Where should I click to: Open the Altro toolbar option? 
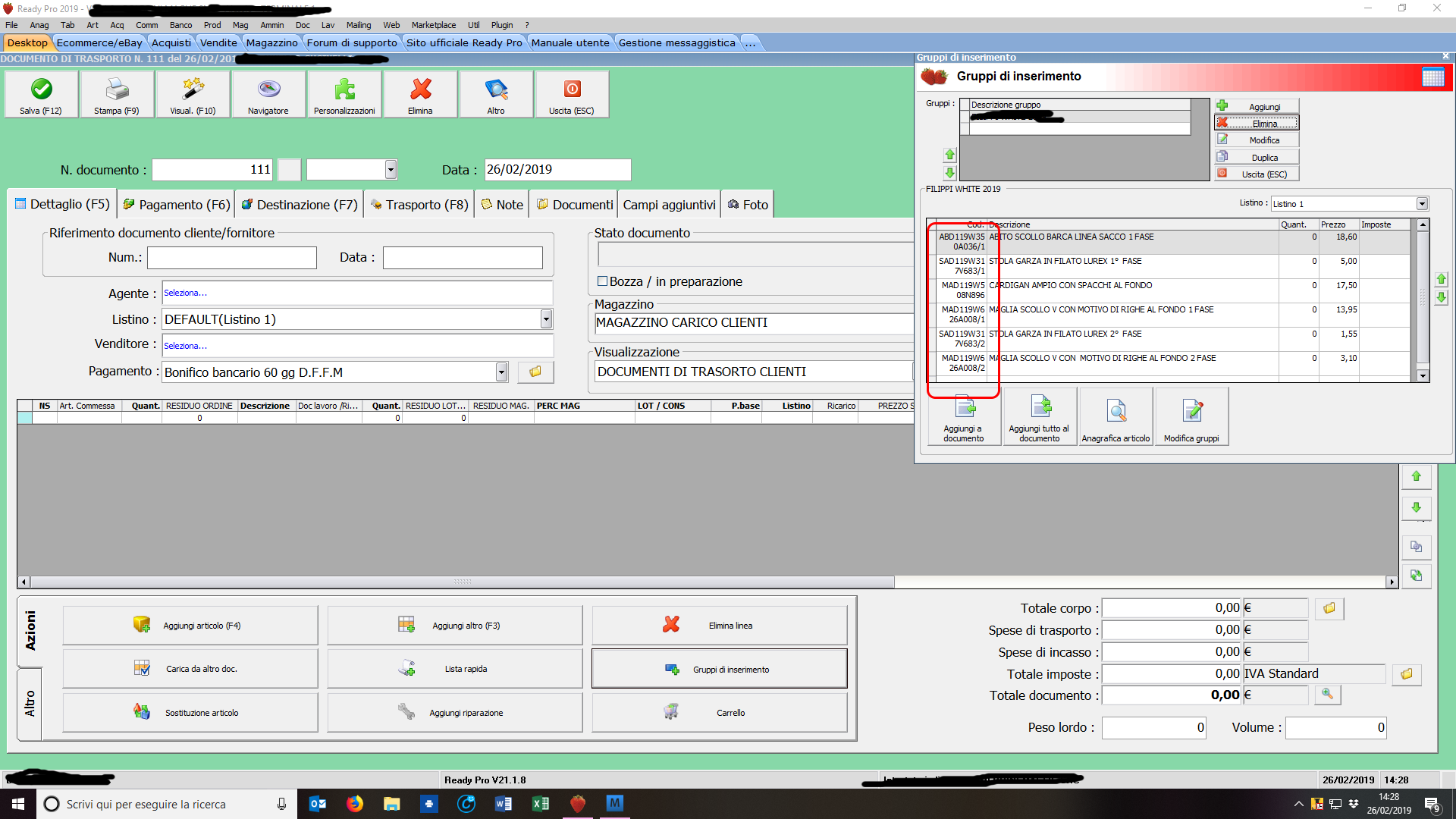click(496, 94)
